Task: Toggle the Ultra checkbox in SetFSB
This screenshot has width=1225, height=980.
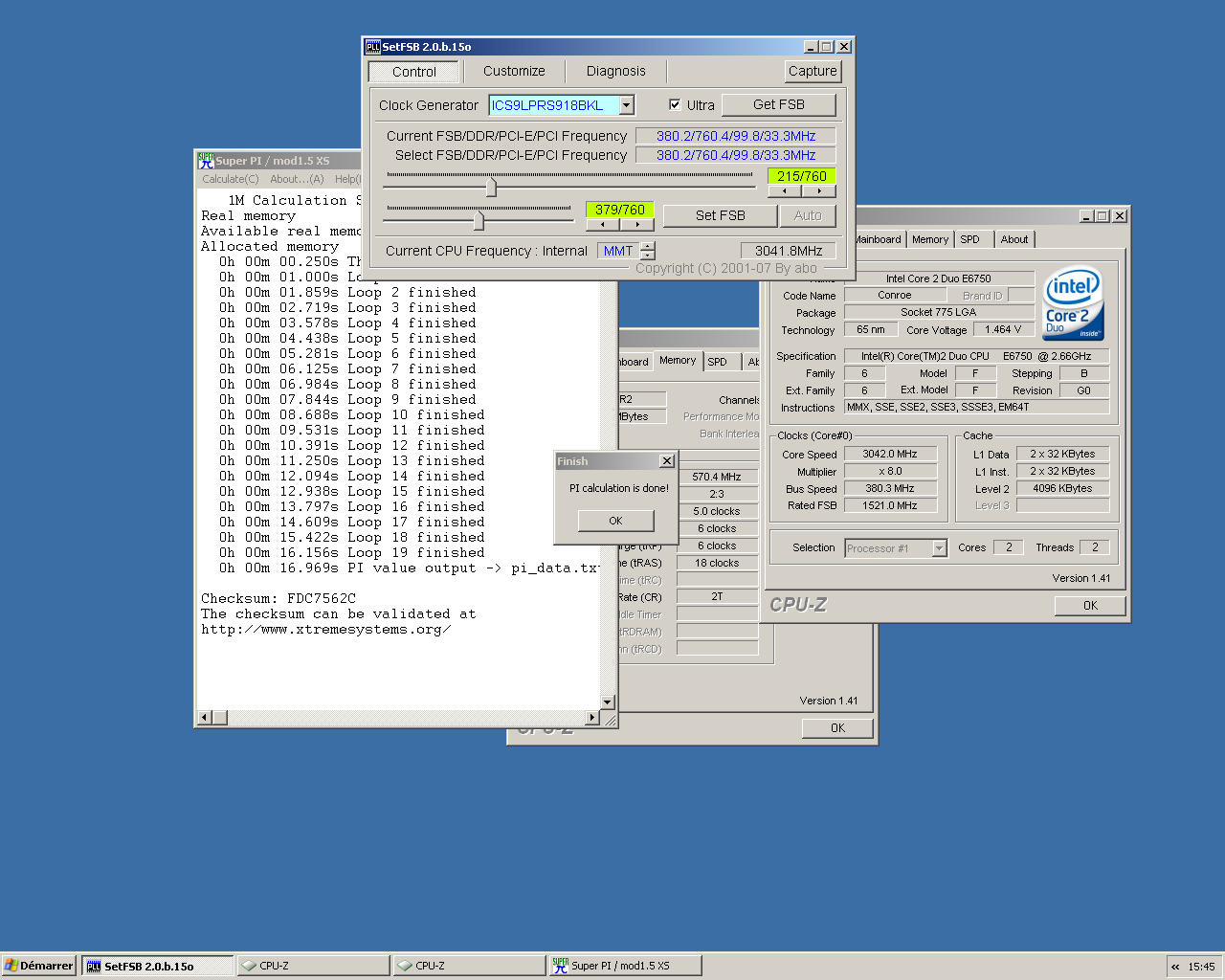Action: tap(675, 104)
